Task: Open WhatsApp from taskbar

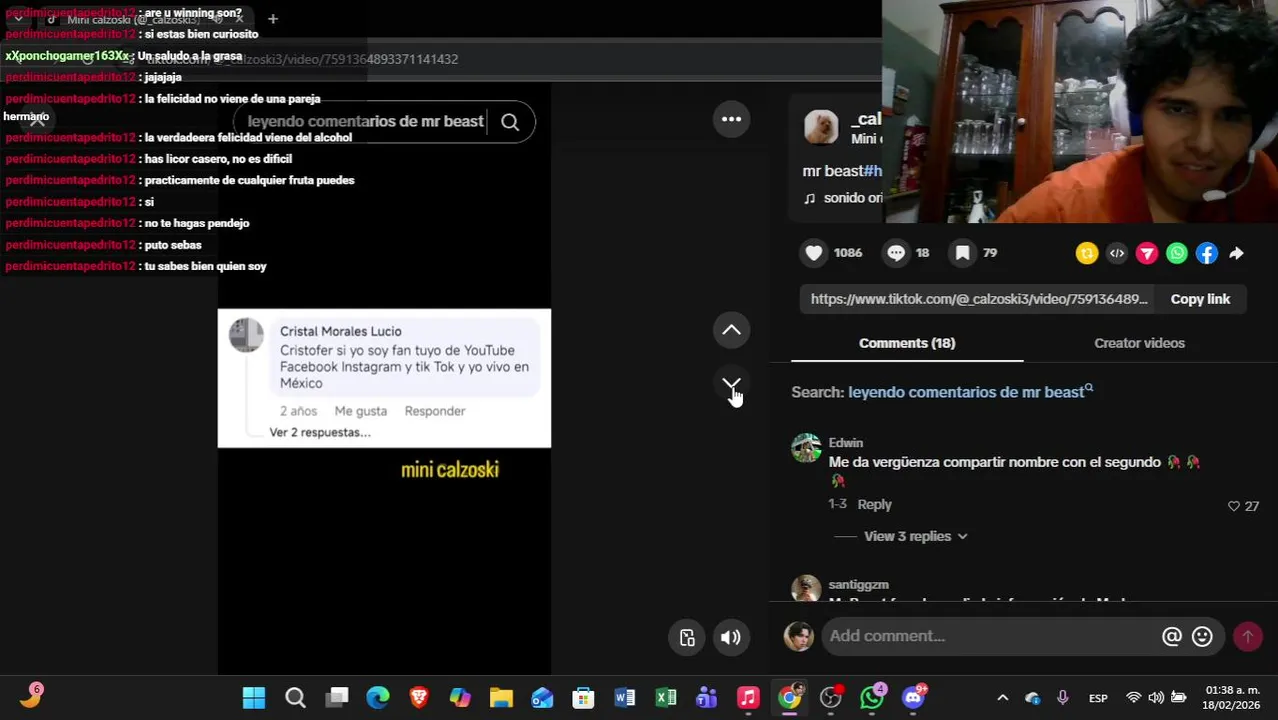Action: pyautogui.click(x=872, y=698)
